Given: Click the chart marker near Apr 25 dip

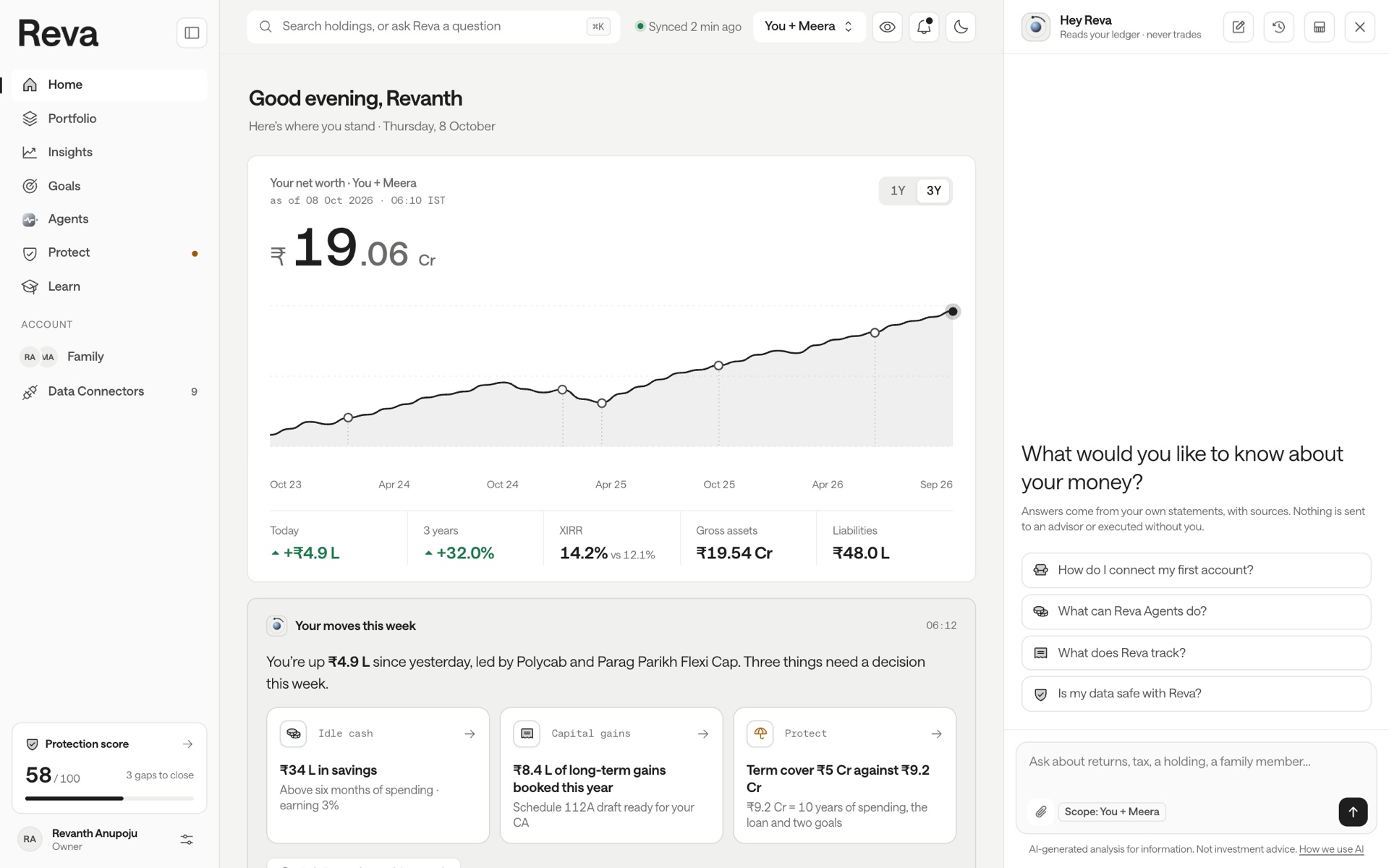Looking at the screenshot, I should (602, 403).
